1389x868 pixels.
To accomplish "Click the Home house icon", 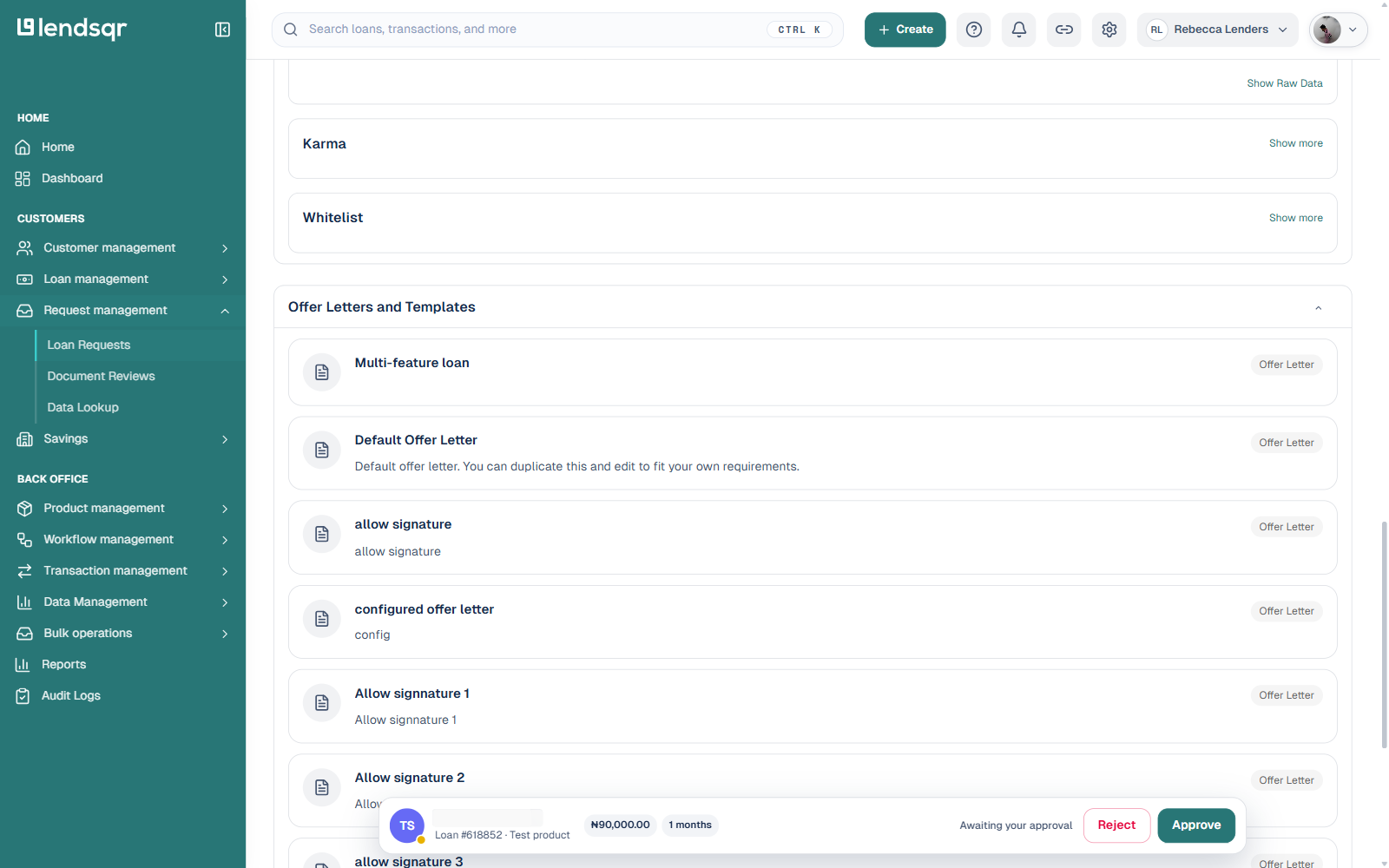I will [23, 148].
